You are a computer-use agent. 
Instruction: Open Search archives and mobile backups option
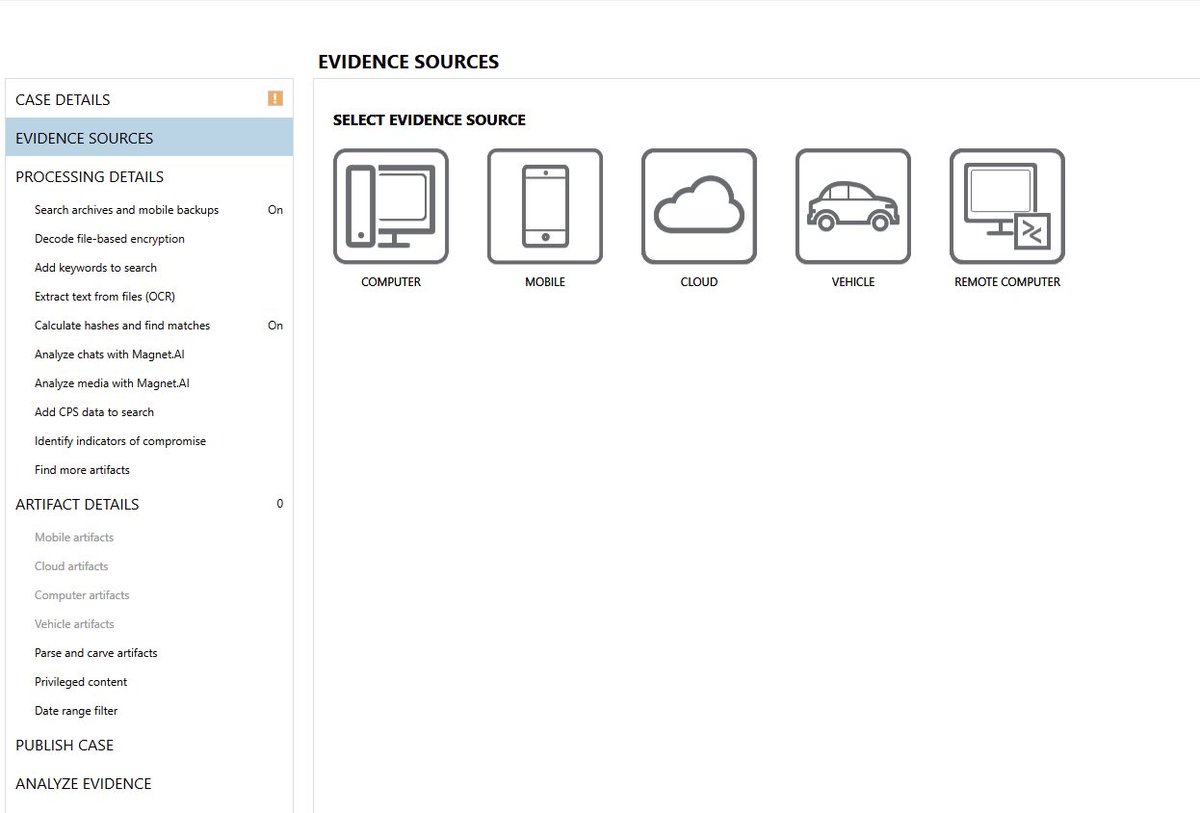tap(126, 210)
